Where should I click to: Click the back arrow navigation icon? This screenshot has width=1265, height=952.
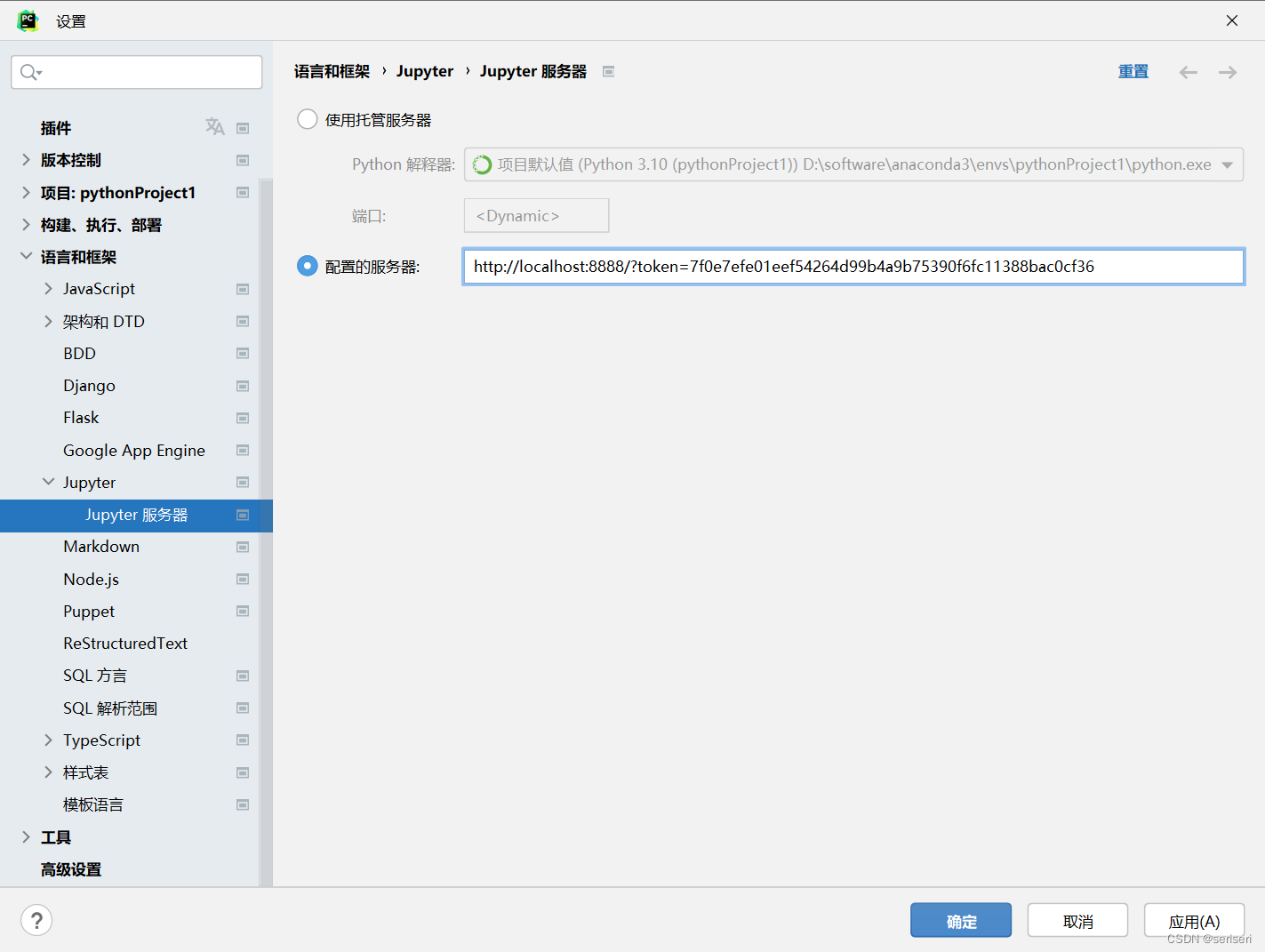pyautogui.click(x=1189, y=72)
